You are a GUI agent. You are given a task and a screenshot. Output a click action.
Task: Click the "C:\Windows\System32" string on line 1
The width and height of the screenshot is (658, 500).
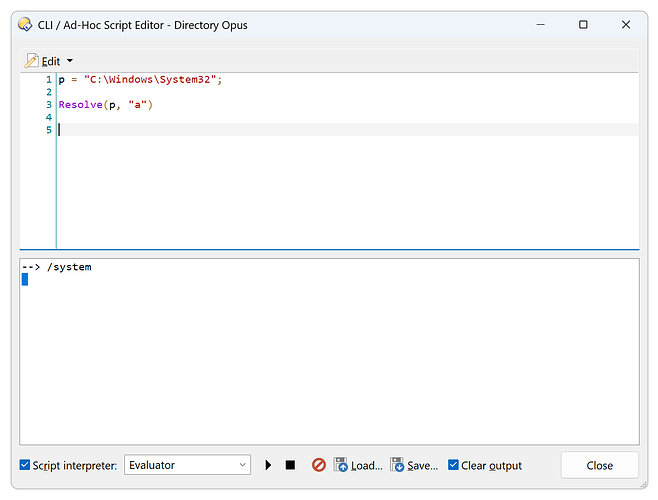coord(150,79)
